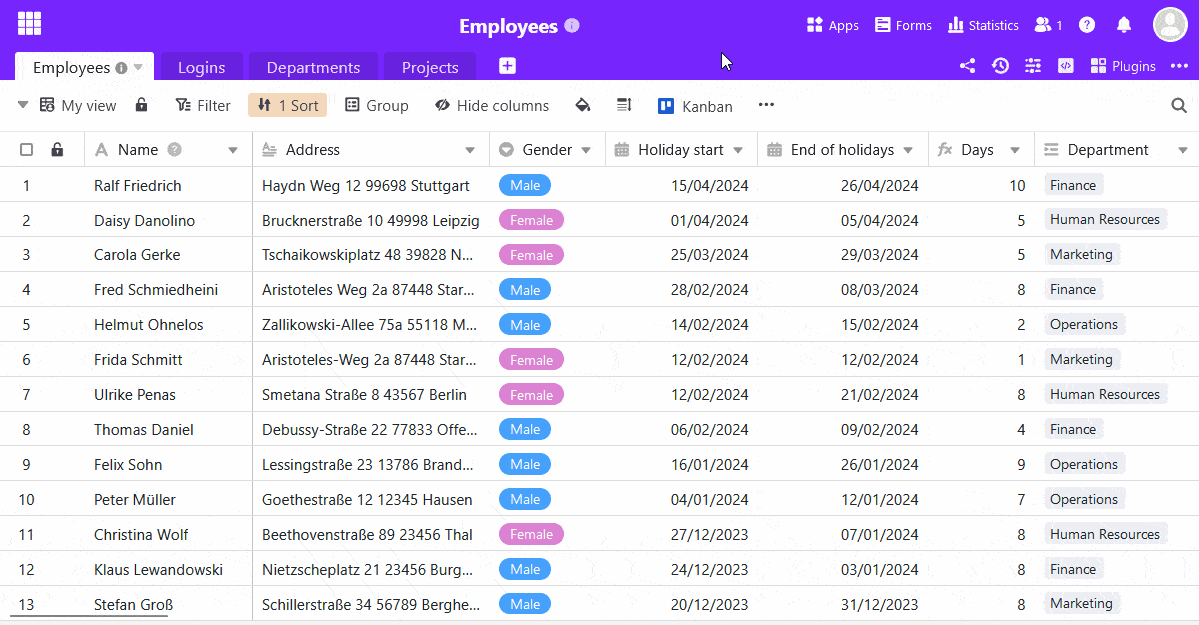The height and width of the screenshot is (625, 1199).
Task: Click the paint bucket row color icon
Action: [583, 105]
